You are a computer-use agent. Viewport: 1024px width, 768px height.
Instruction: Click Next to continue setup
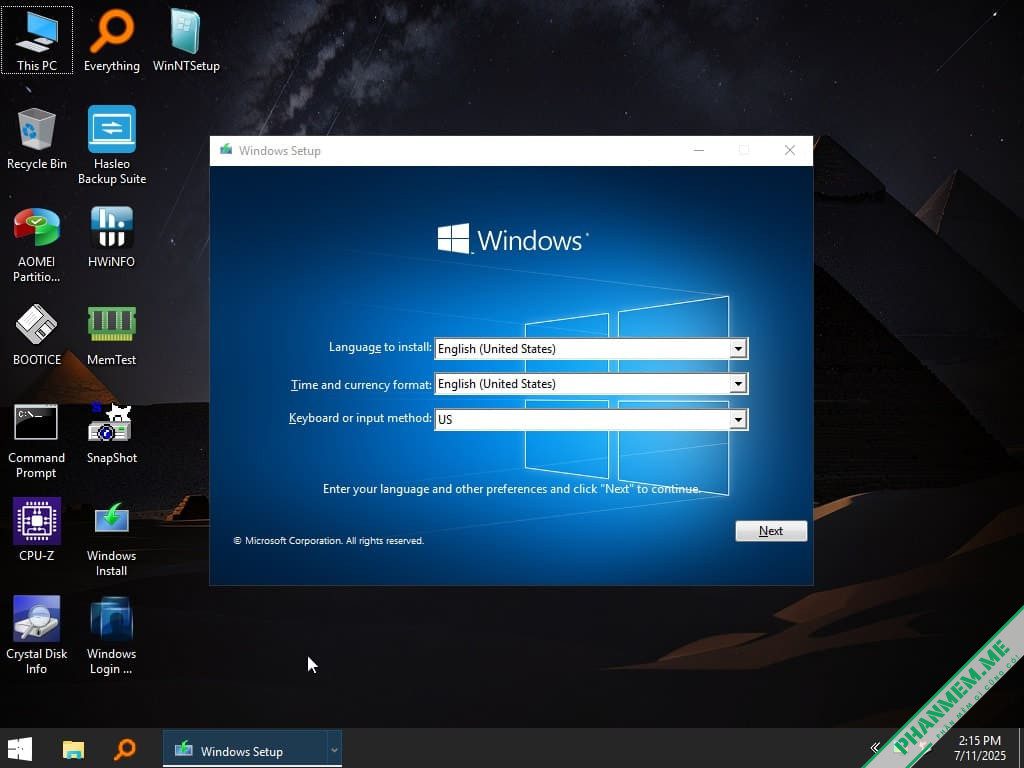(x=771, y=531)
